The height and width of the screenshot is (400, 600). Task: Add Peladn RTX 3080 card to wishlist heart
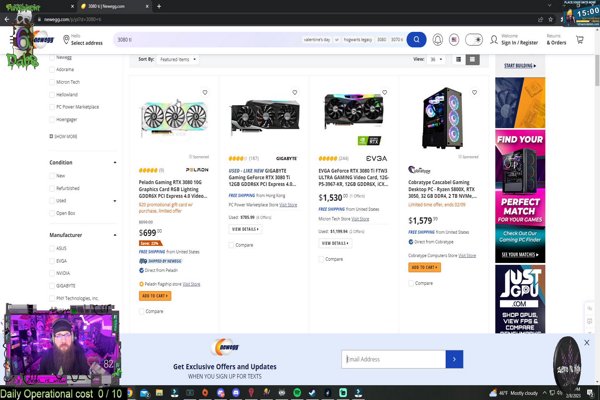tap(205, 92)
